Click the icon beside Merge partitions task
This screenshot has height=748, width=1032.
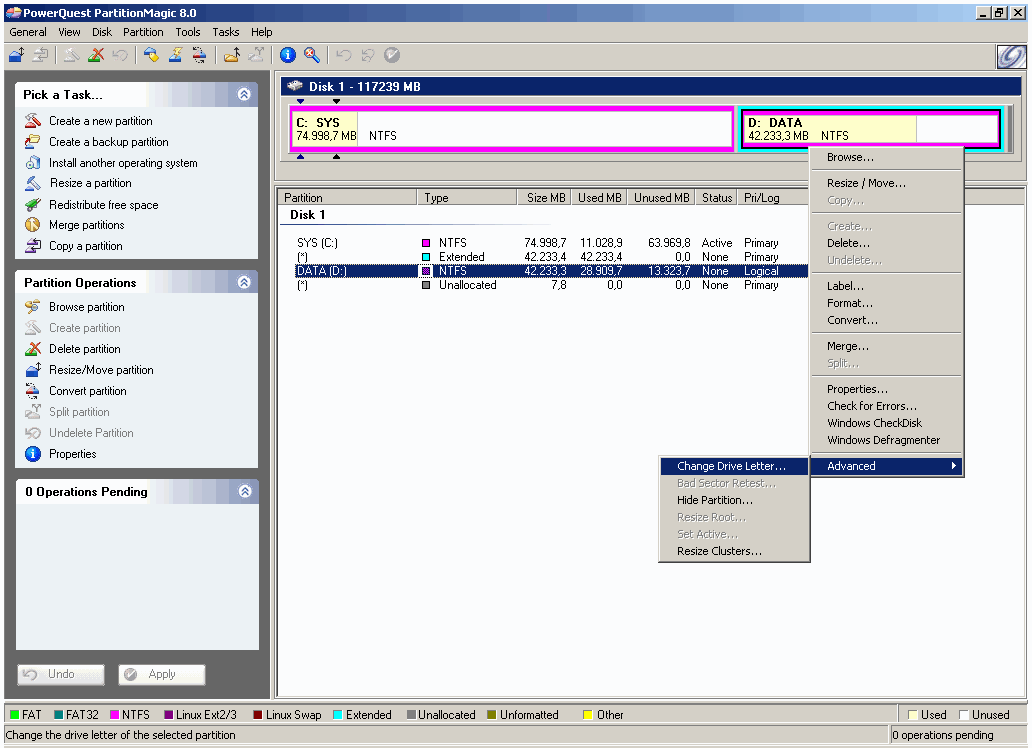[33, 225]
